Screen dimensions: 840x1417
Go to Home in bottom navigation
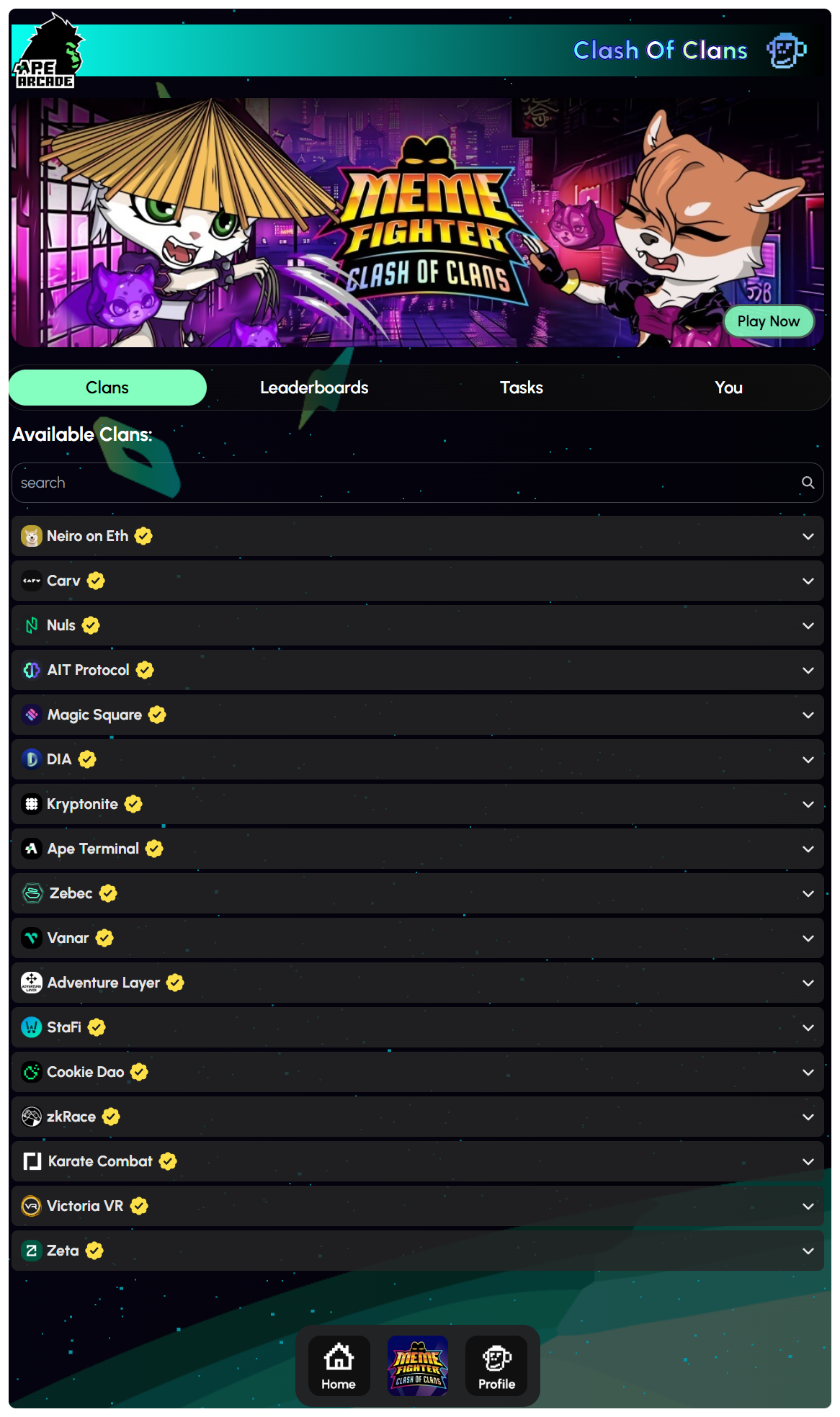click(339, 1366)
